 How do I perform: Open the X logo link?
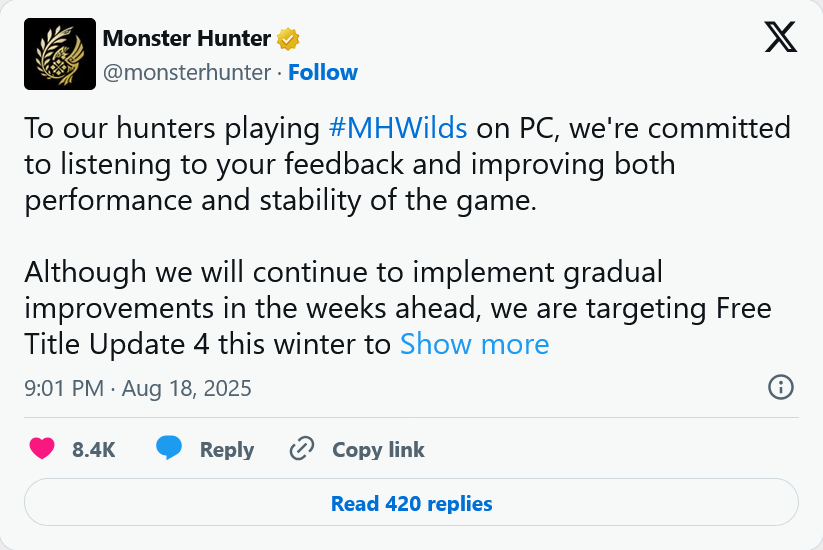(x=780, y=37)
